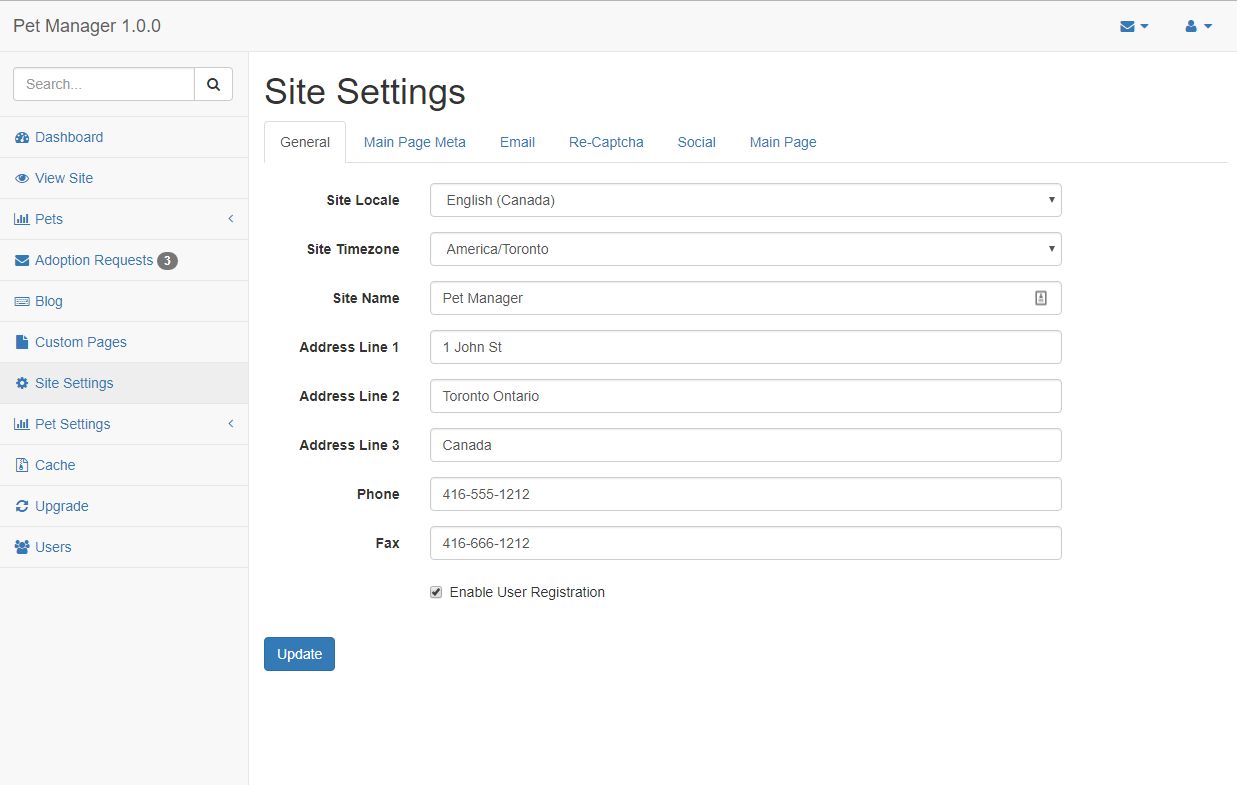Open the user account menu icon
Screen dimensions: 1237x785
(1198, 26)
